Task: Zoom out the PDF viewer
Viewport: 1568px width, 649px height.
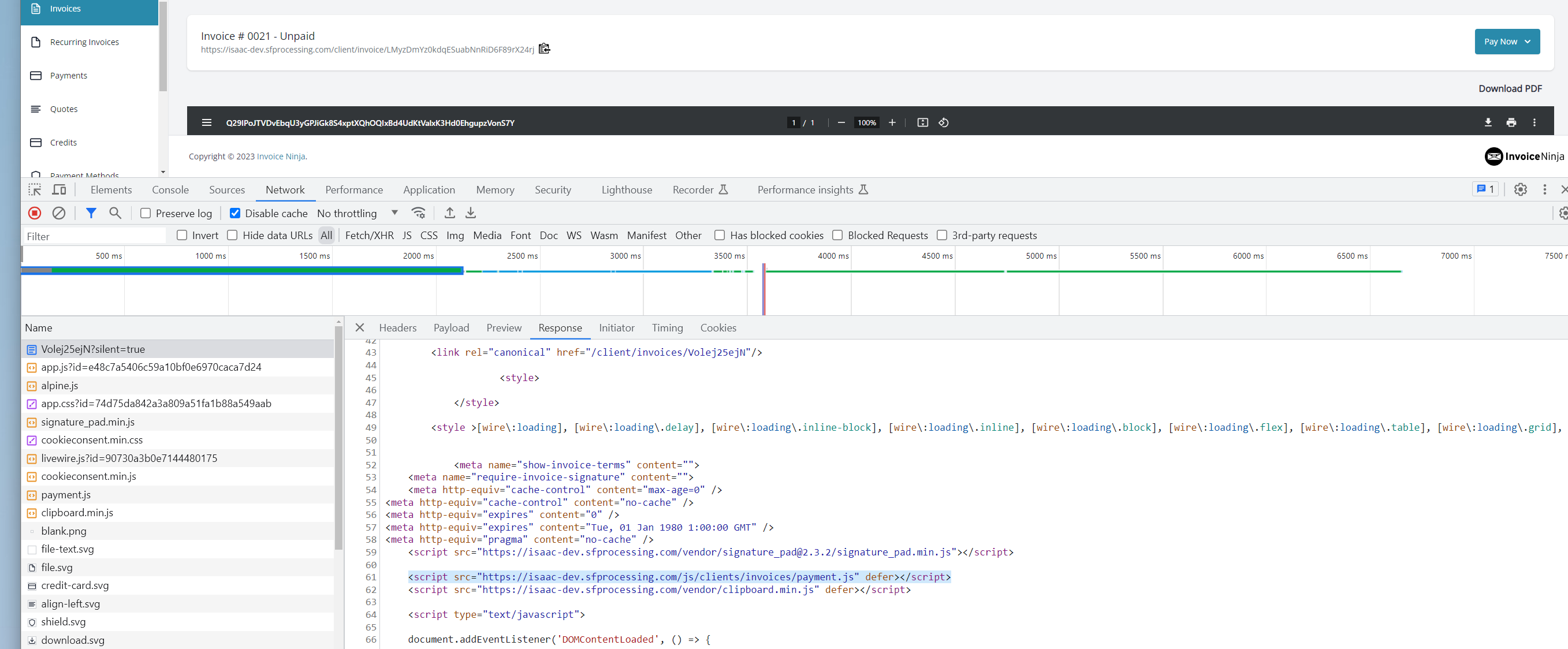Action: tap(841, 122)
